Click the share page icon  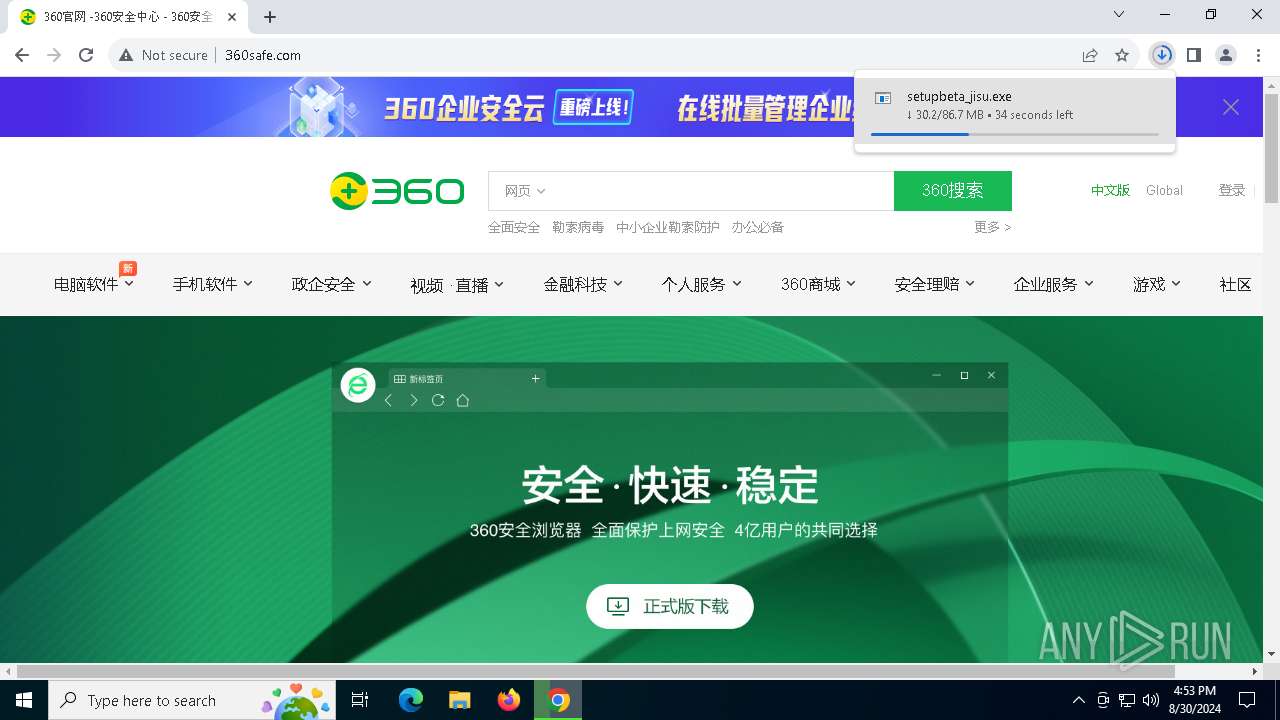point(1090,55)
